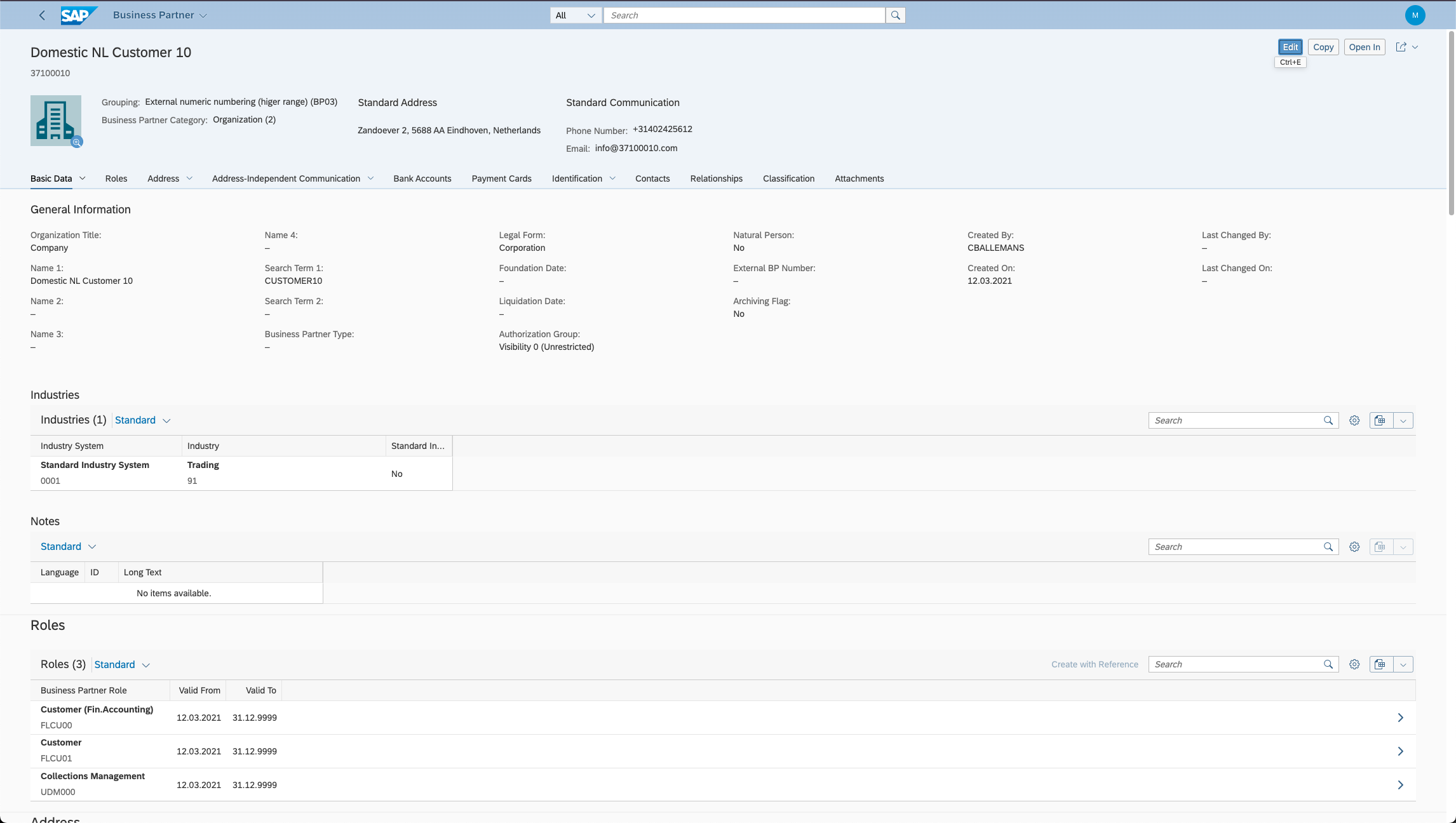This screenshot has width=1456, height=823.
Task: Switch to Bank Accounts tab
Action: pos(422,178)
